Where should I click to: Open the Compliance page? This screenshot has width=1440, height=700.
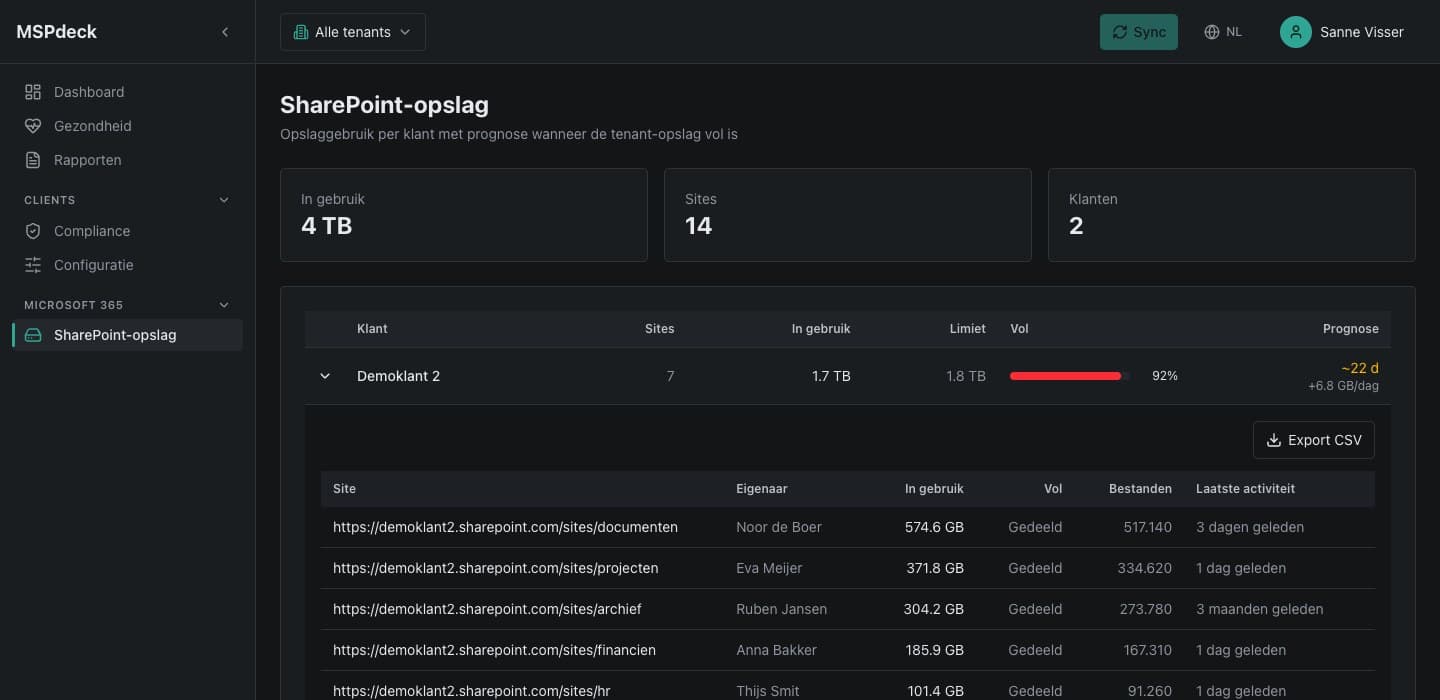coord(127,231)
